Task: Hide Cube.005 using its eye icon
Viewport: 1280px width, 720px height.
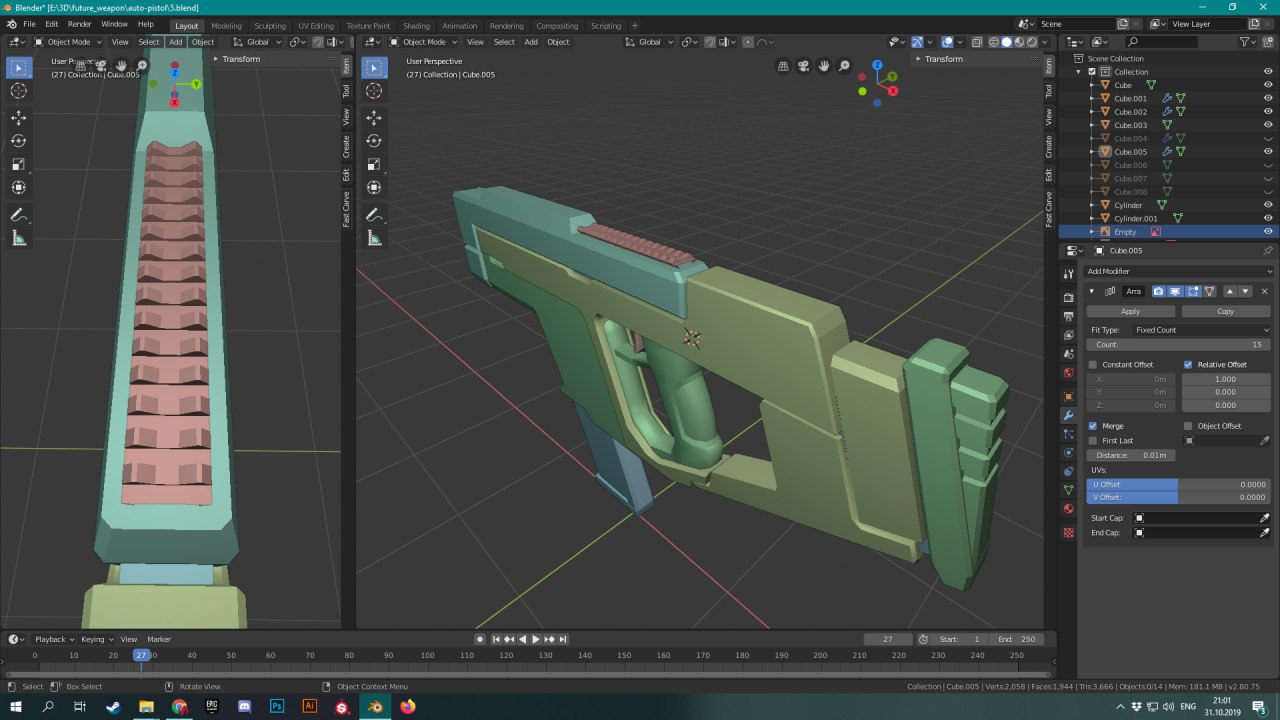Action: [x=1268, y=152]
